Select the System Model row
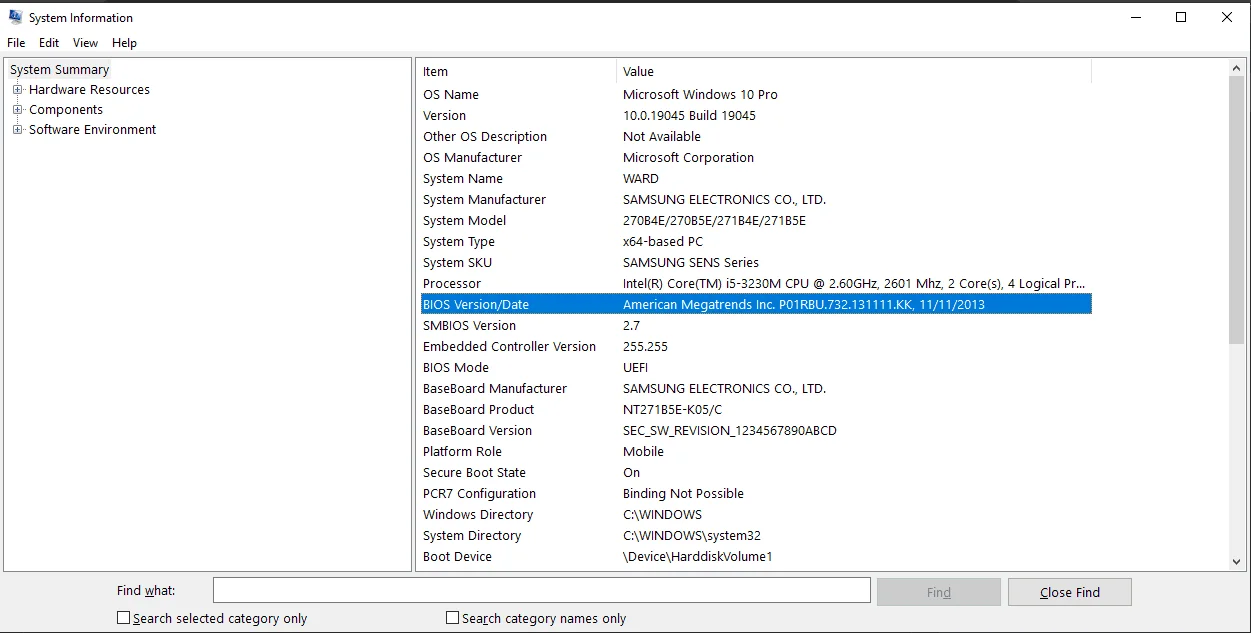 click(756, 220)
